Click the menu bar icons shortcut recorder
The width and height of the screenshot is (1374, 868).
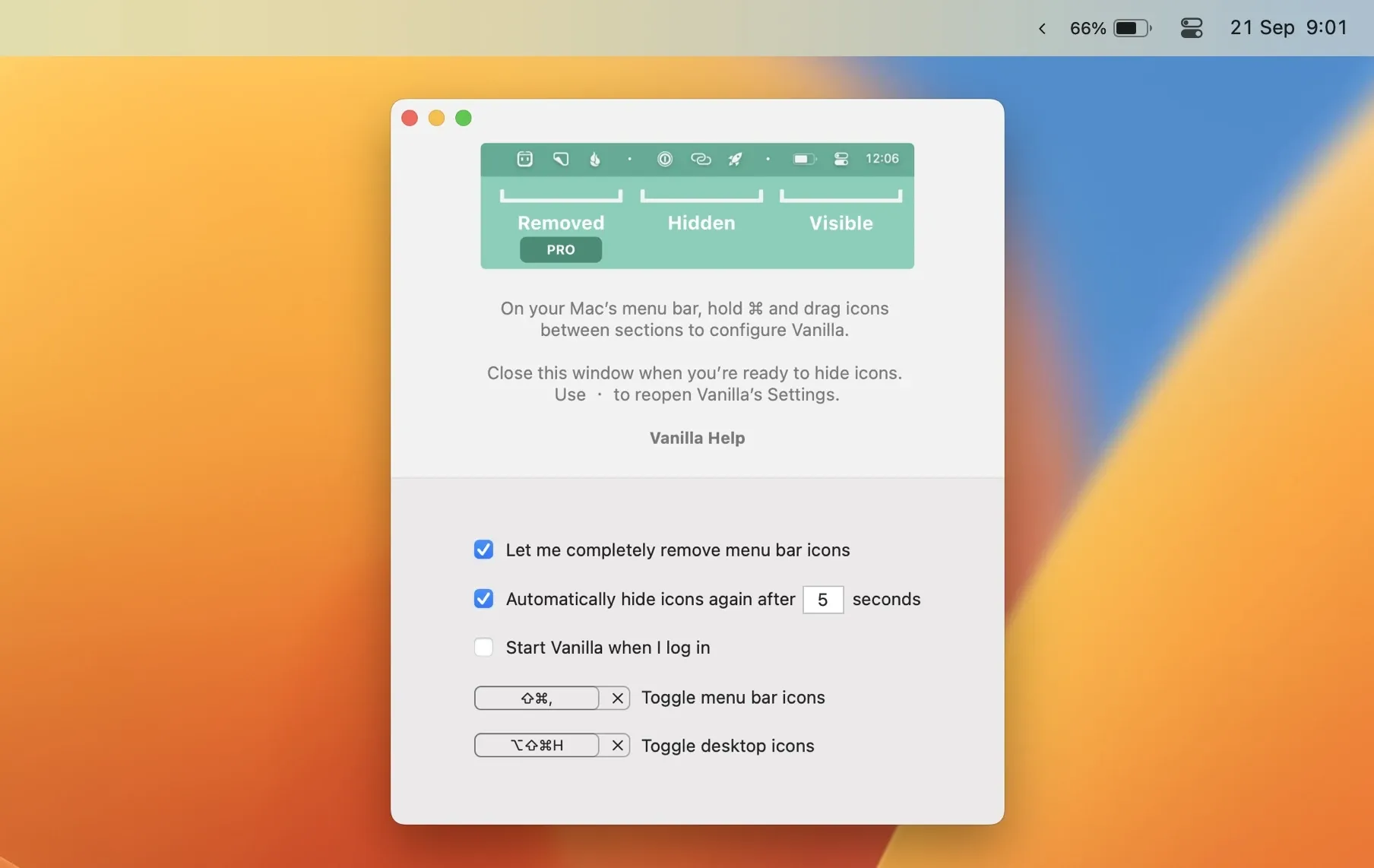pyautogui.click(x=537, y=698)
